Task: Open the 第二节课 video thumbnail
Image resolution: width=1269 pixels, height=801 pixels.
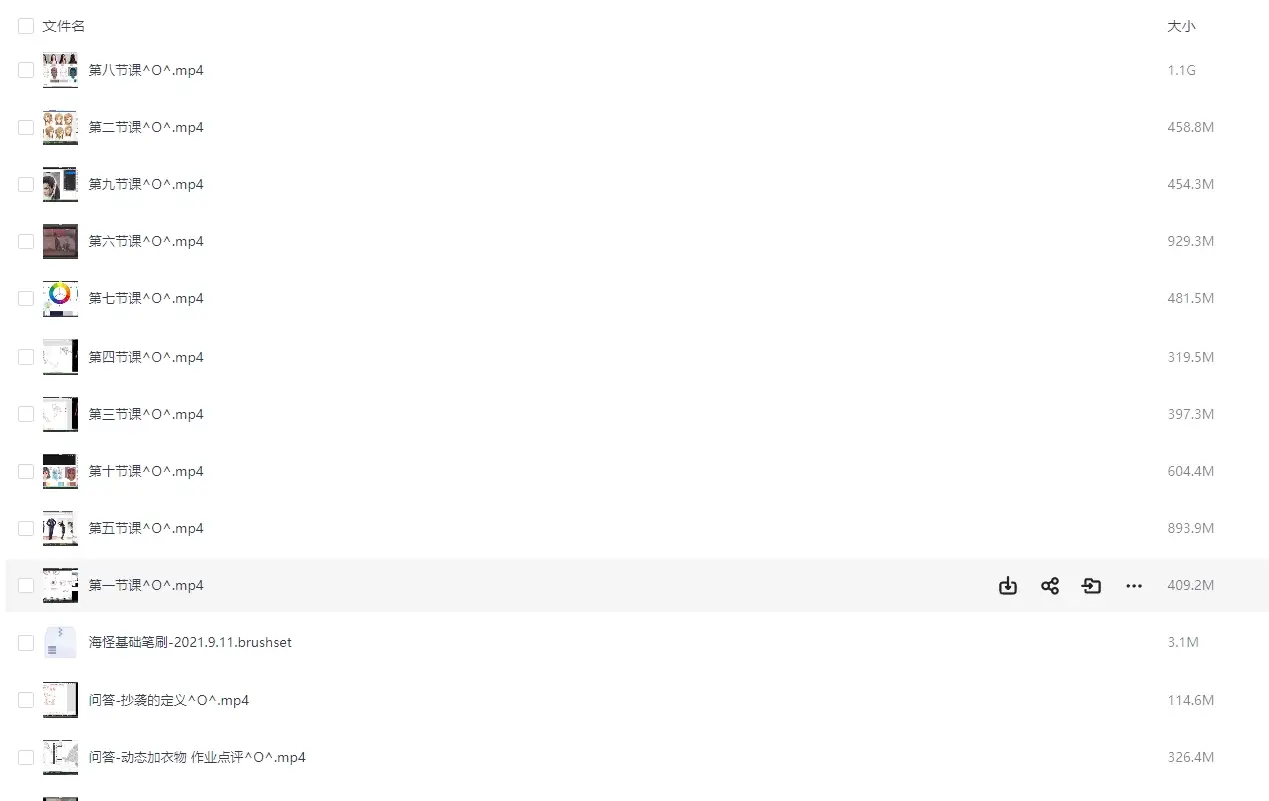Action: point(60,127)
